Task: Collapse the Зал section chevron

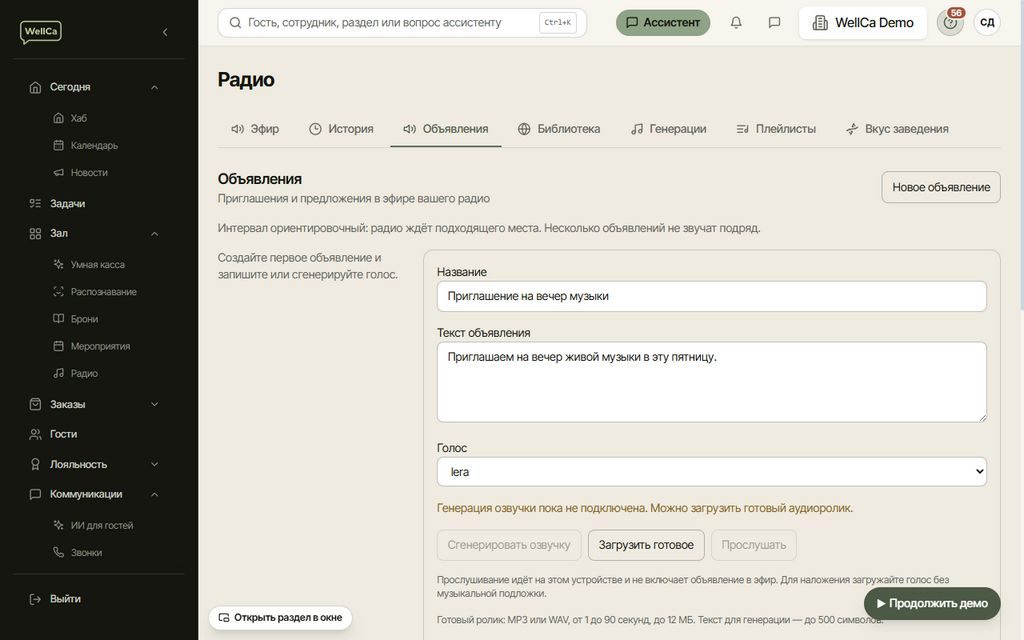Action: 155,234
